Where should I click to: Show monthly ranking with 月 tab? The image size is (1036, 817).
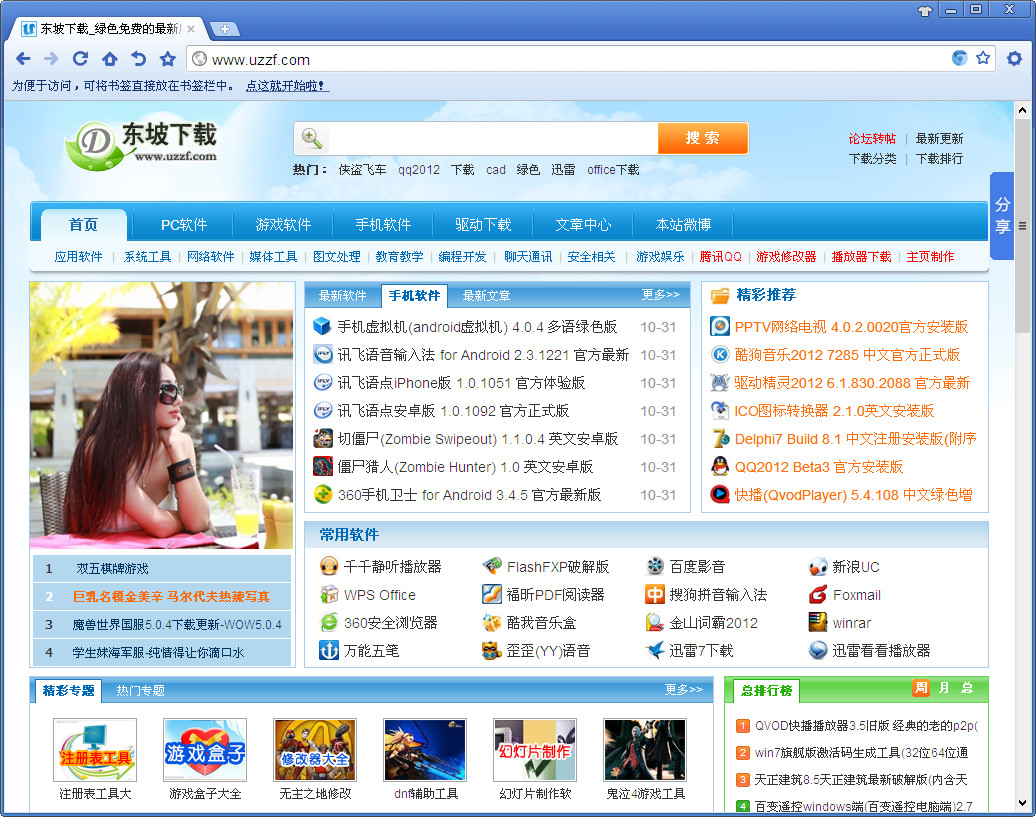pyautogui.click(x=944, y=688)
